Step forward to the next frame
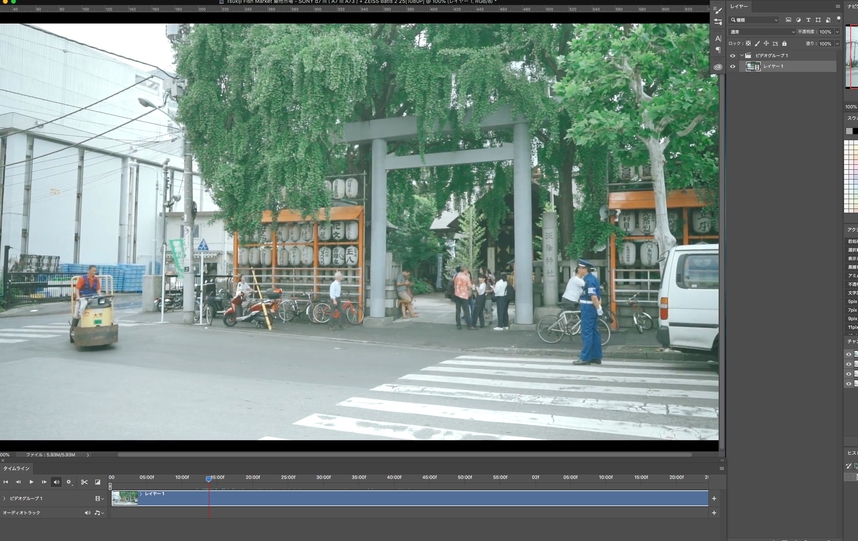The width and height of the screenshot is (858, 541). point(44,482)
